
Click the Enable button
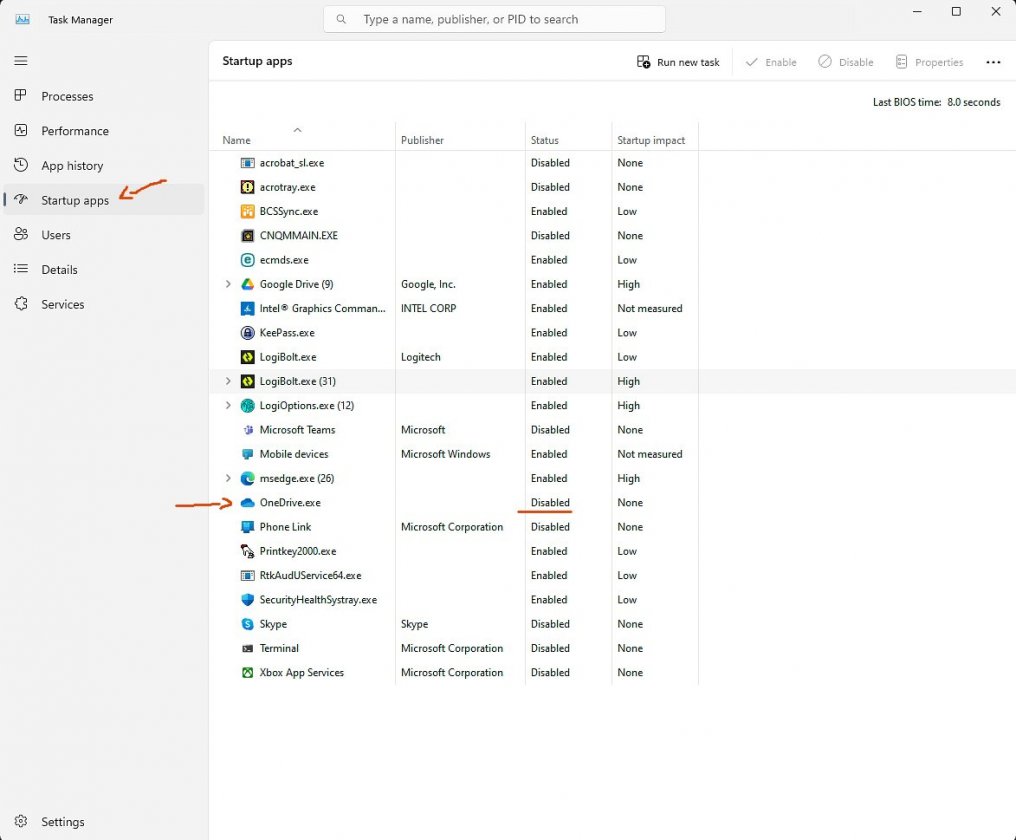click(x=771, y=62)
